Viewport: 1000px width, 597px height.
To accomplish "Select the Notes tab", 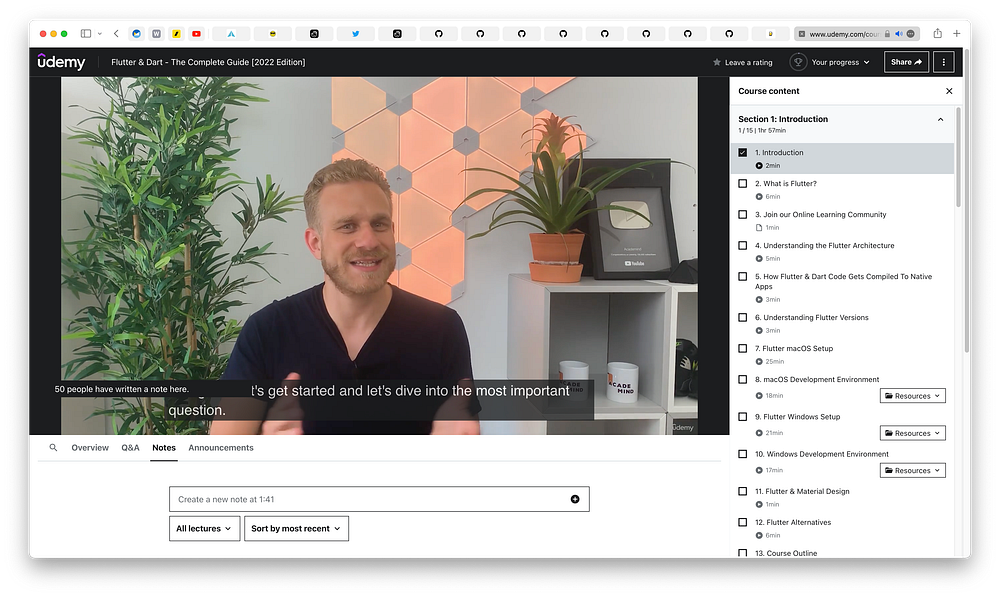I will tap(164, 448).
